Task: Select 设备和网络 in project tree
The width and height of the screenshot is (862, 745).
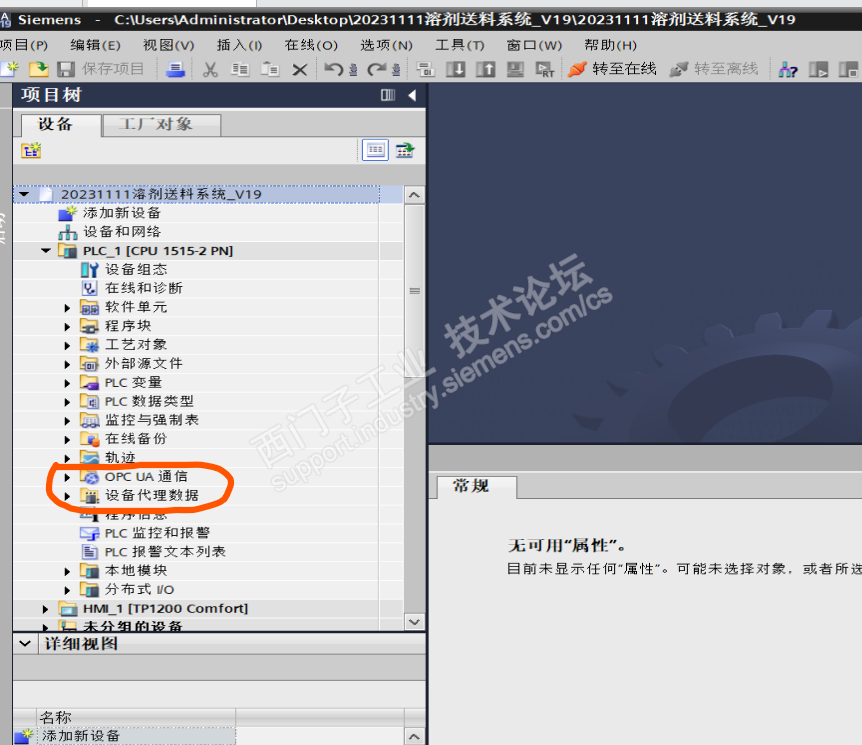Action: [121, 231]
